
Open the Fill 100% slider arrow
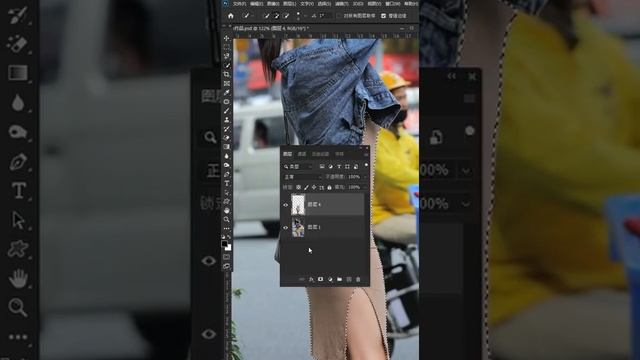pyautogui.click(x=364, y=187)
